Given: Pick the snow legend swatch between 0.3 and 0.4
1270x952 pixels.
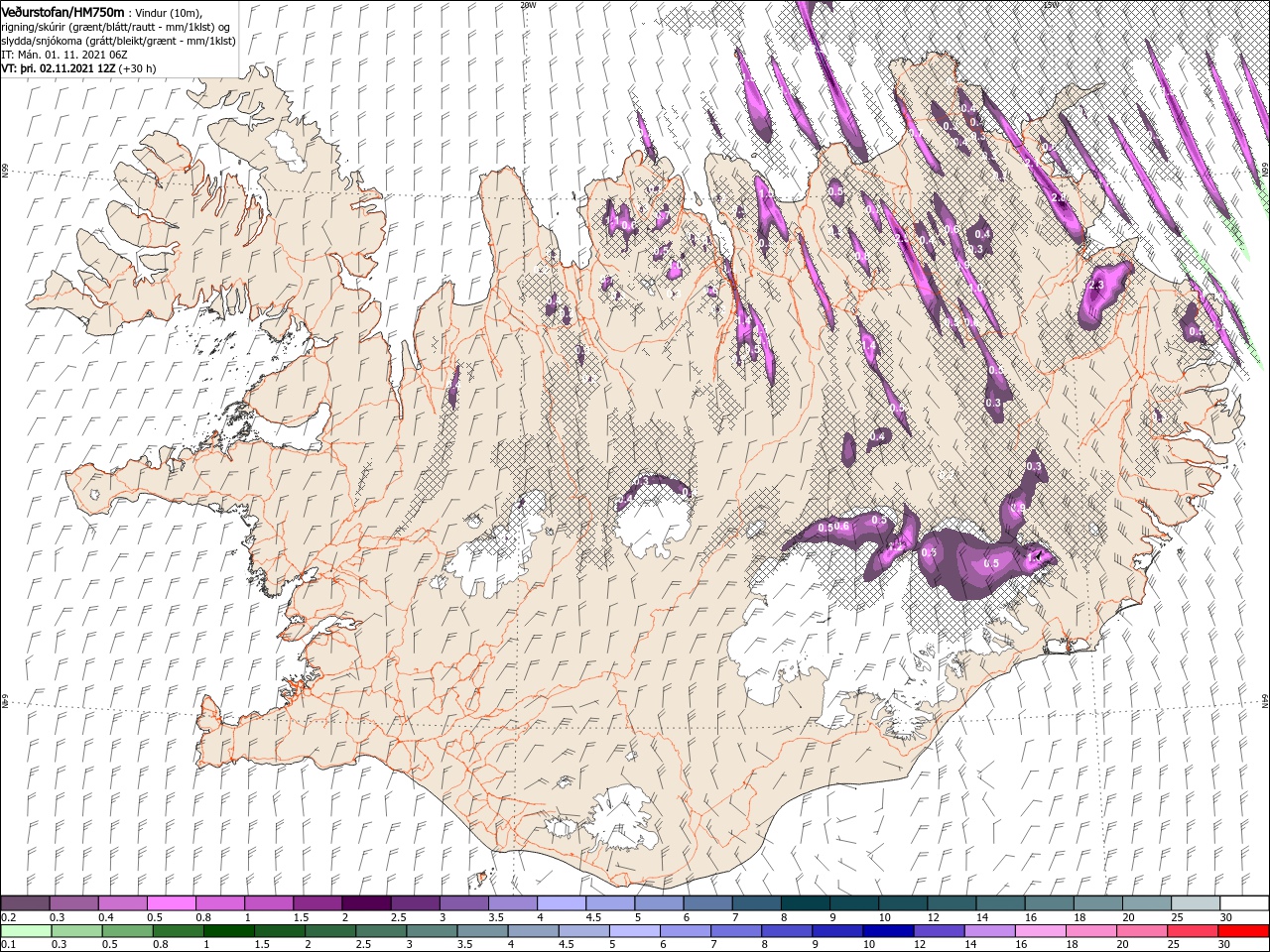Looking at the screenshot, I should [x=74, y=902].
